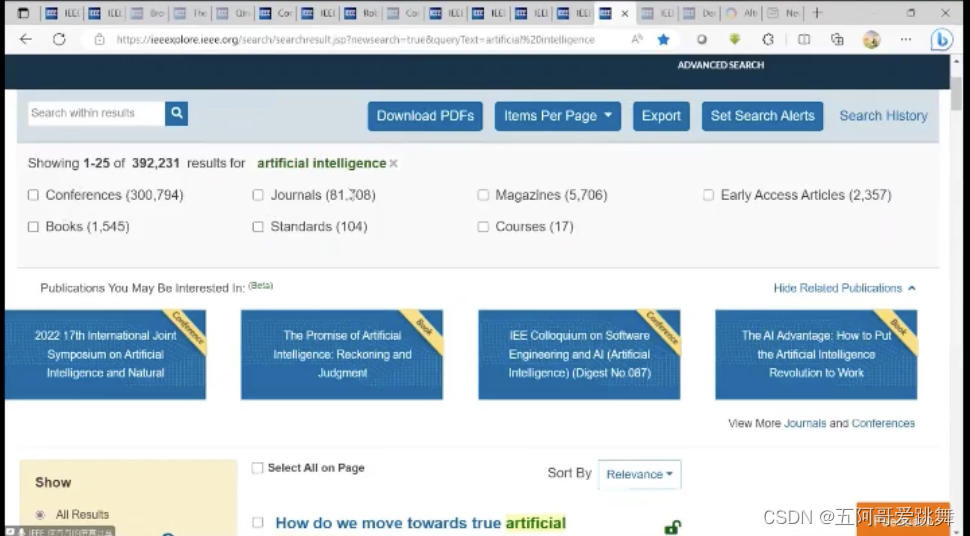The image size is (970, 536).
Task: Go back to the previous page
Action: [25, 40]
